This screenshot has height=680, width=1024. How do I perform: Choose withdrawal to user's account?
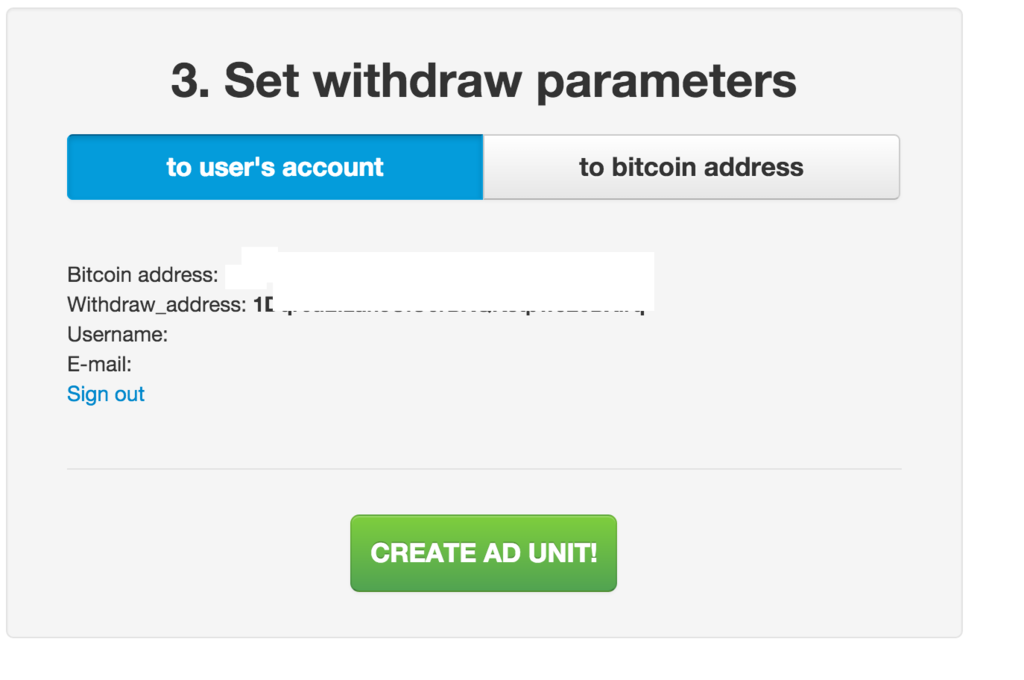pyautogui.click(x=274, y=167)
